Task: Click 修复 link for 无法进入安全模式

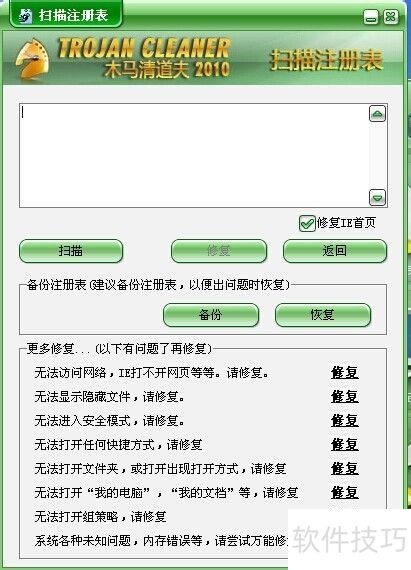Action: (344, 421)
